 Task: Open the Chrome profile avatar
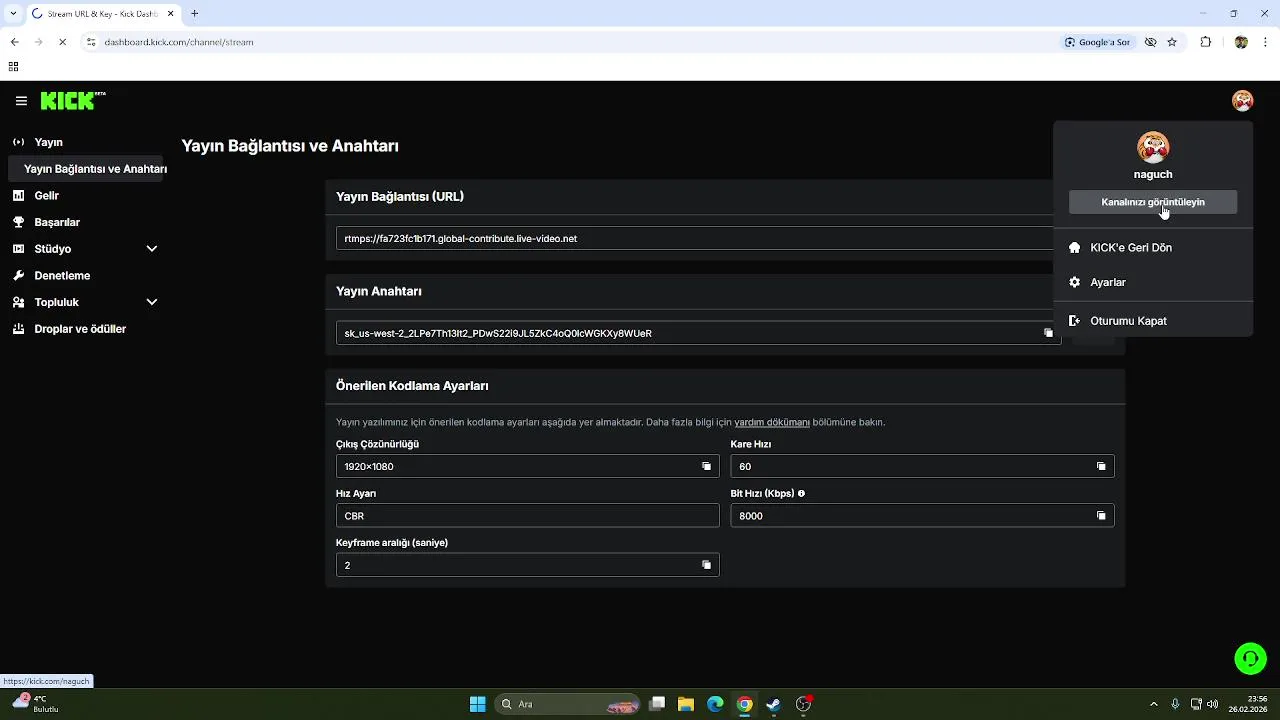1241,42
